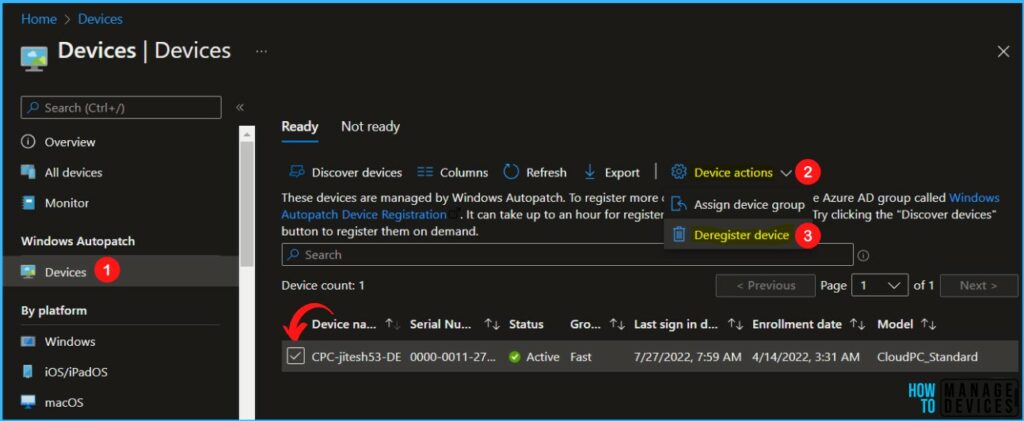Screen dimensions: 1024x421
Task: Sort by Last sign in date arrows
Action: (x=735, y=324)
